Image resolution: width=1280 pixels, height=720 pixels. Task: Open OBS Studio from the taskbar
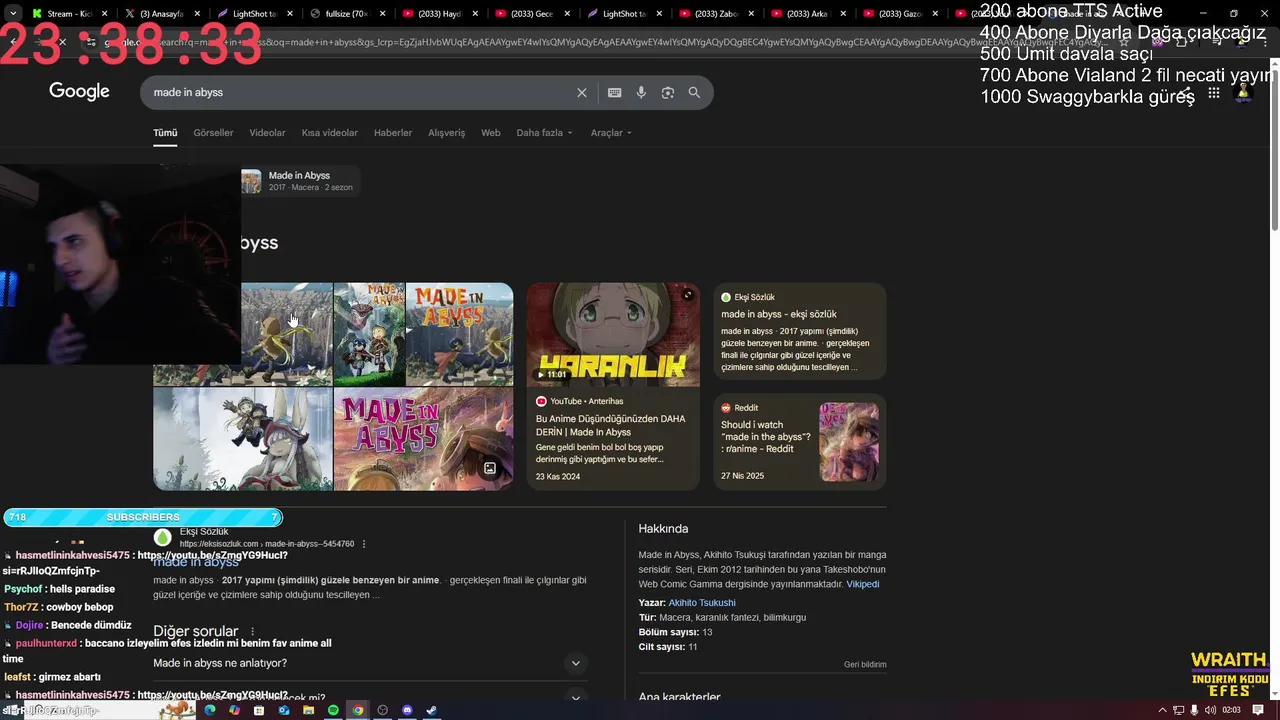pyautogui.click(x=382, y=710)
